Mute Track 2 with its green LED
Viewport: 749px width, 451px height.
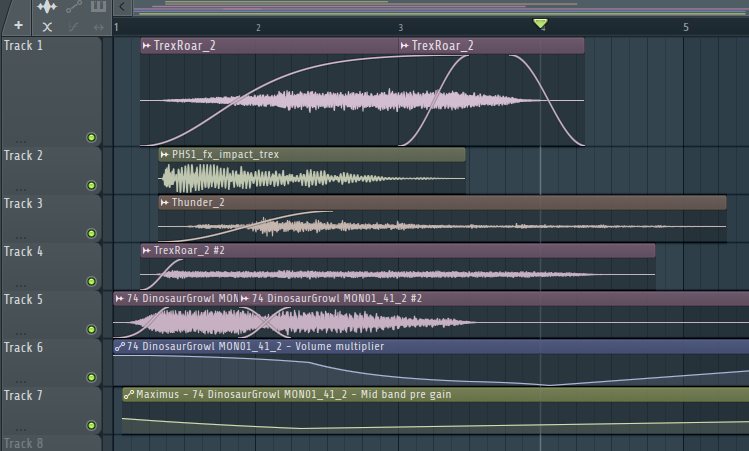pyautogui.click(x=91, y=185)
